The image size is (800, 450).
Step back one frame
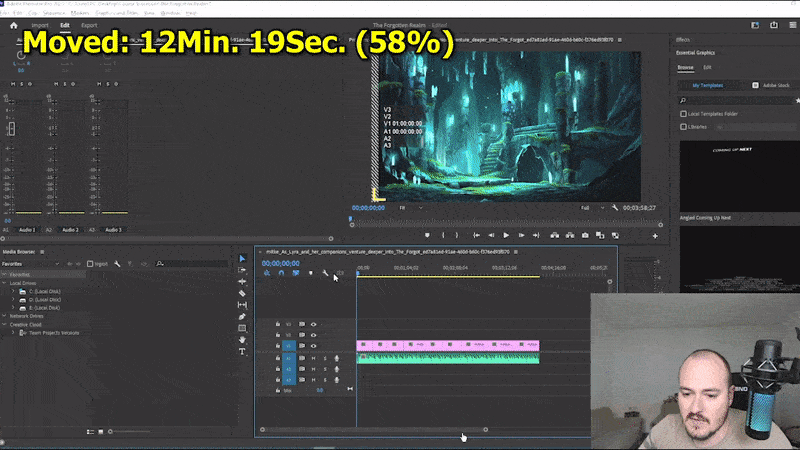pyautogui.click(x=491, y=236)
